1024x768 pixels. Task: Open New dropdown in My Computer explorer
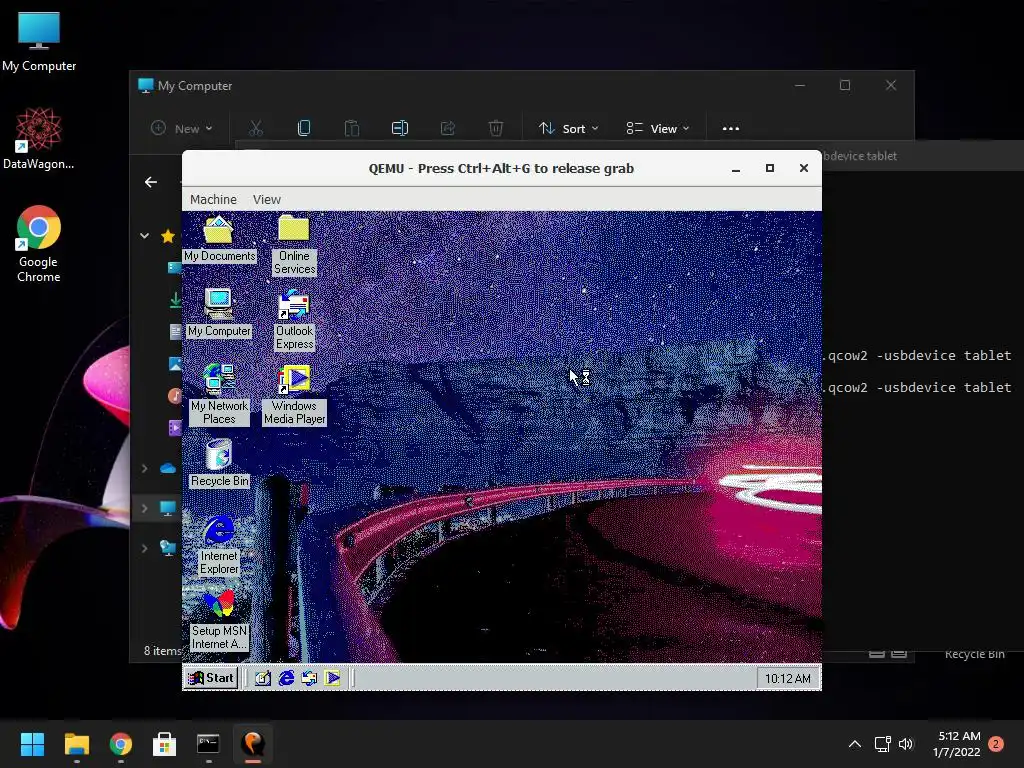click(182, 129)
